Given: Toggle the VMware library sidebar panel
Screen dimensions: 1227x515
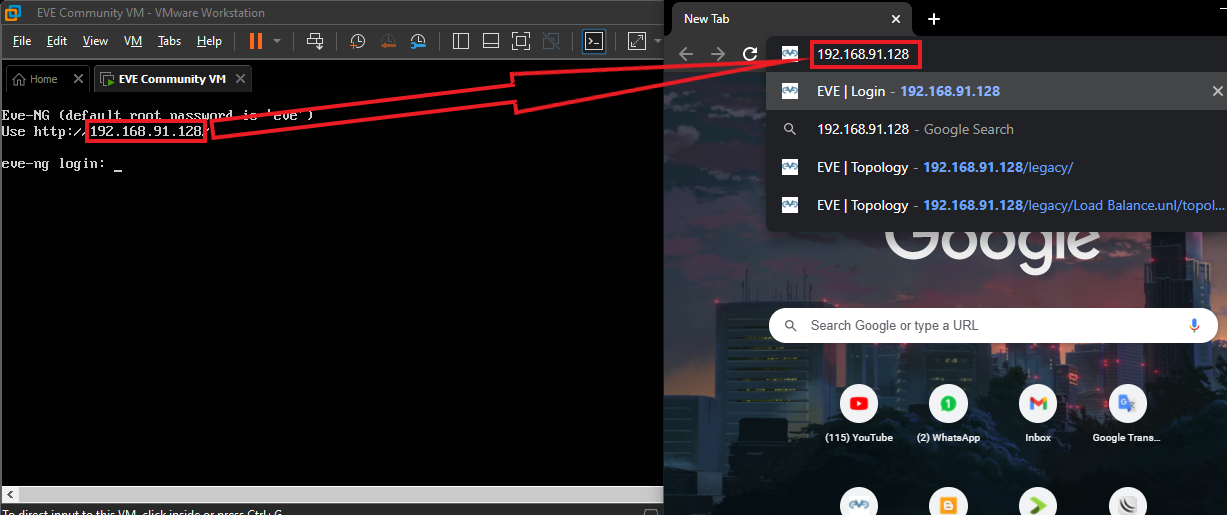Looking at the screenshot, I should pos(461,41).
